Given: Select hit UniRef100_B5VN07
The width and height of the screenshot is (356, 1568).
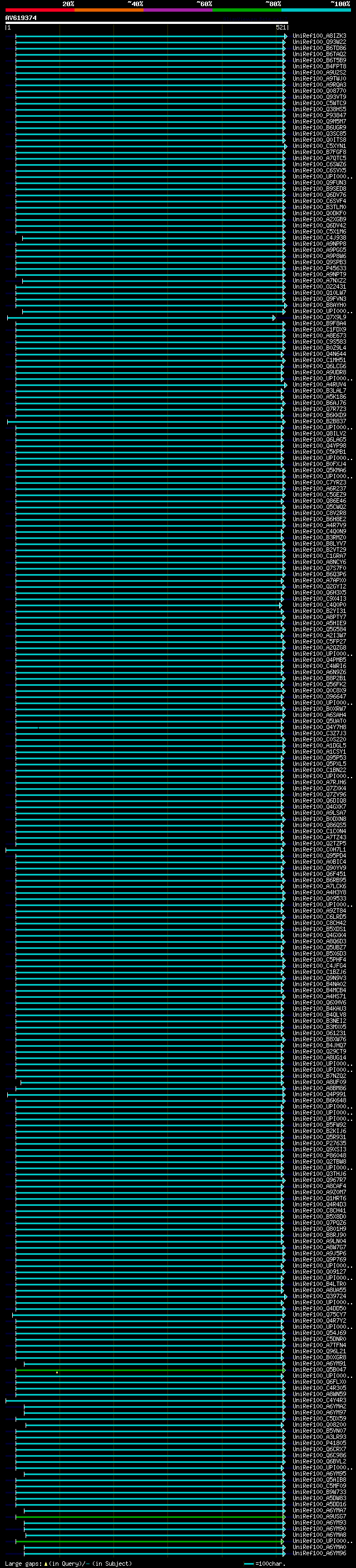Looking at the screenshot, I should (319, 1431).
